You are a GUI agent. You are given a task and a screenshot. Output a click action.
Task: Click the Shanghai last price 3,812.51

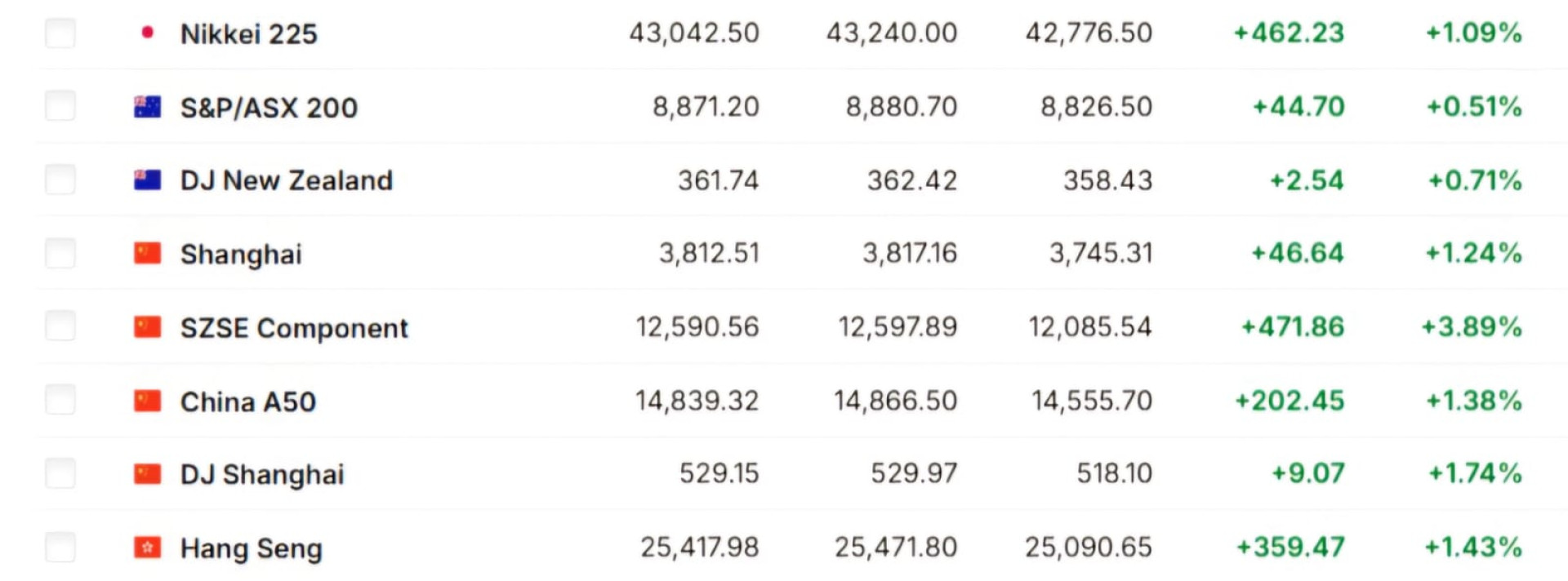tap(709, 254)
